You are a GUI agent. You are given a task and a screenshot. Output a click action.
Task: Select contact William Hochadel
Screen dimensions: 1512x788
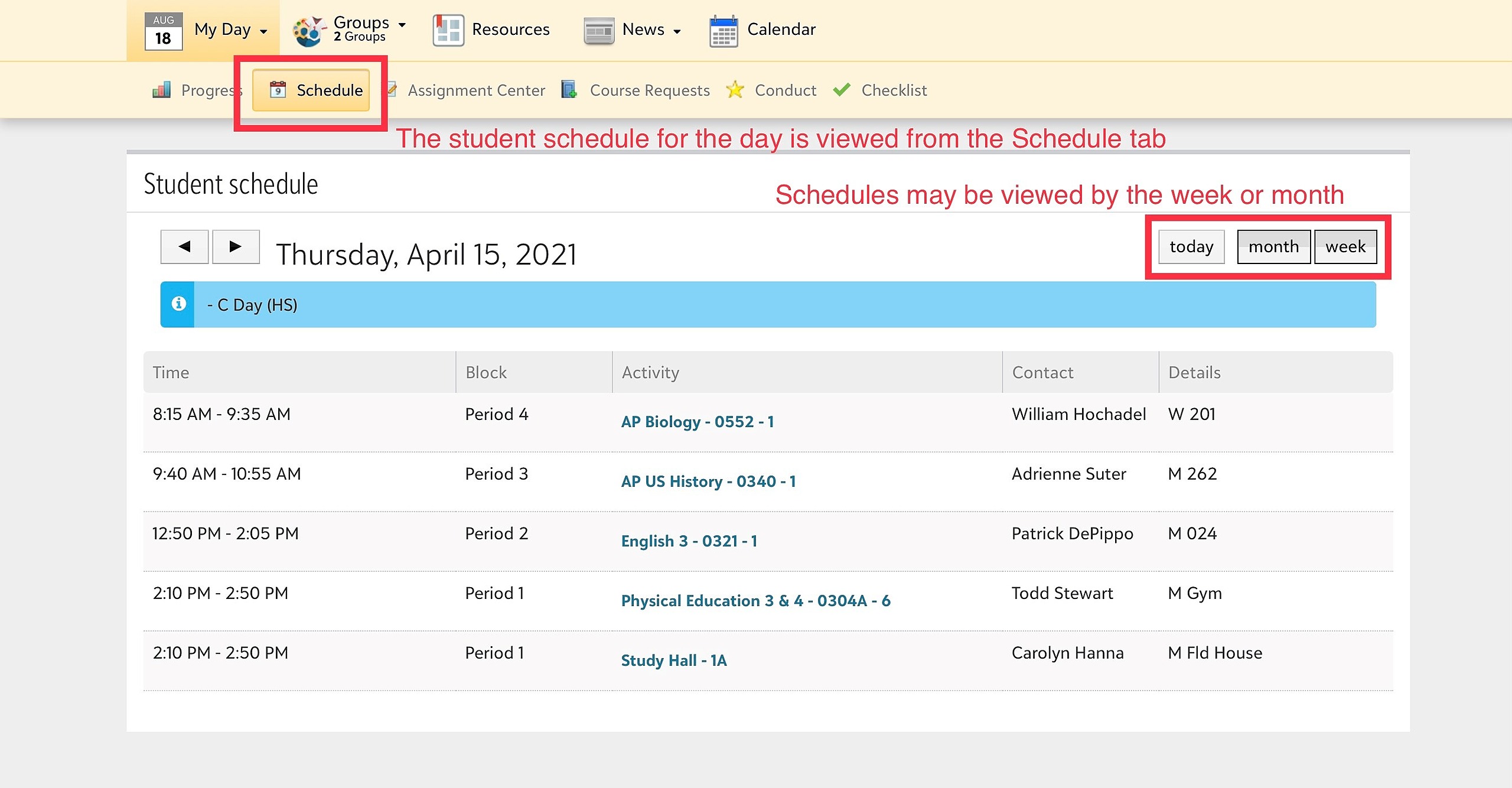tap(1078, 414)
